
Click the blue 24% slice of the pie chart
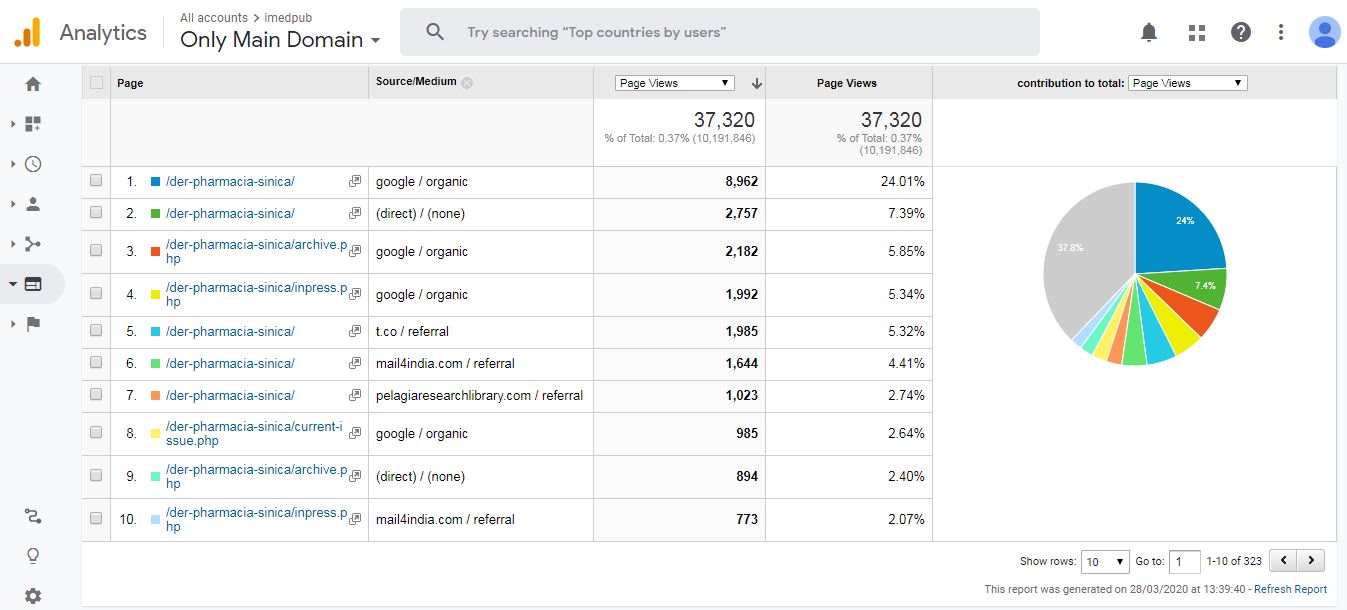coord(1180,230)
